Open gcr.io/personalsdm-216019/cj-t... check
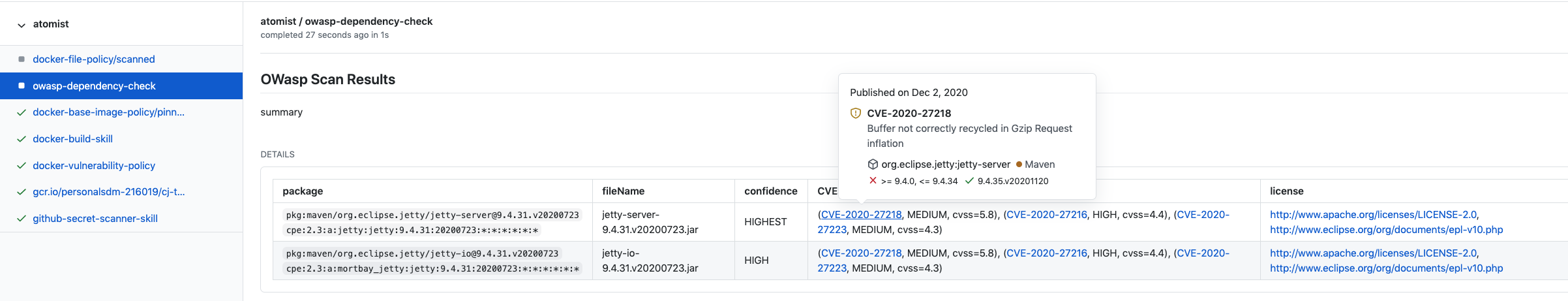This screenshot has height=301, width=1568. (109, 192)
